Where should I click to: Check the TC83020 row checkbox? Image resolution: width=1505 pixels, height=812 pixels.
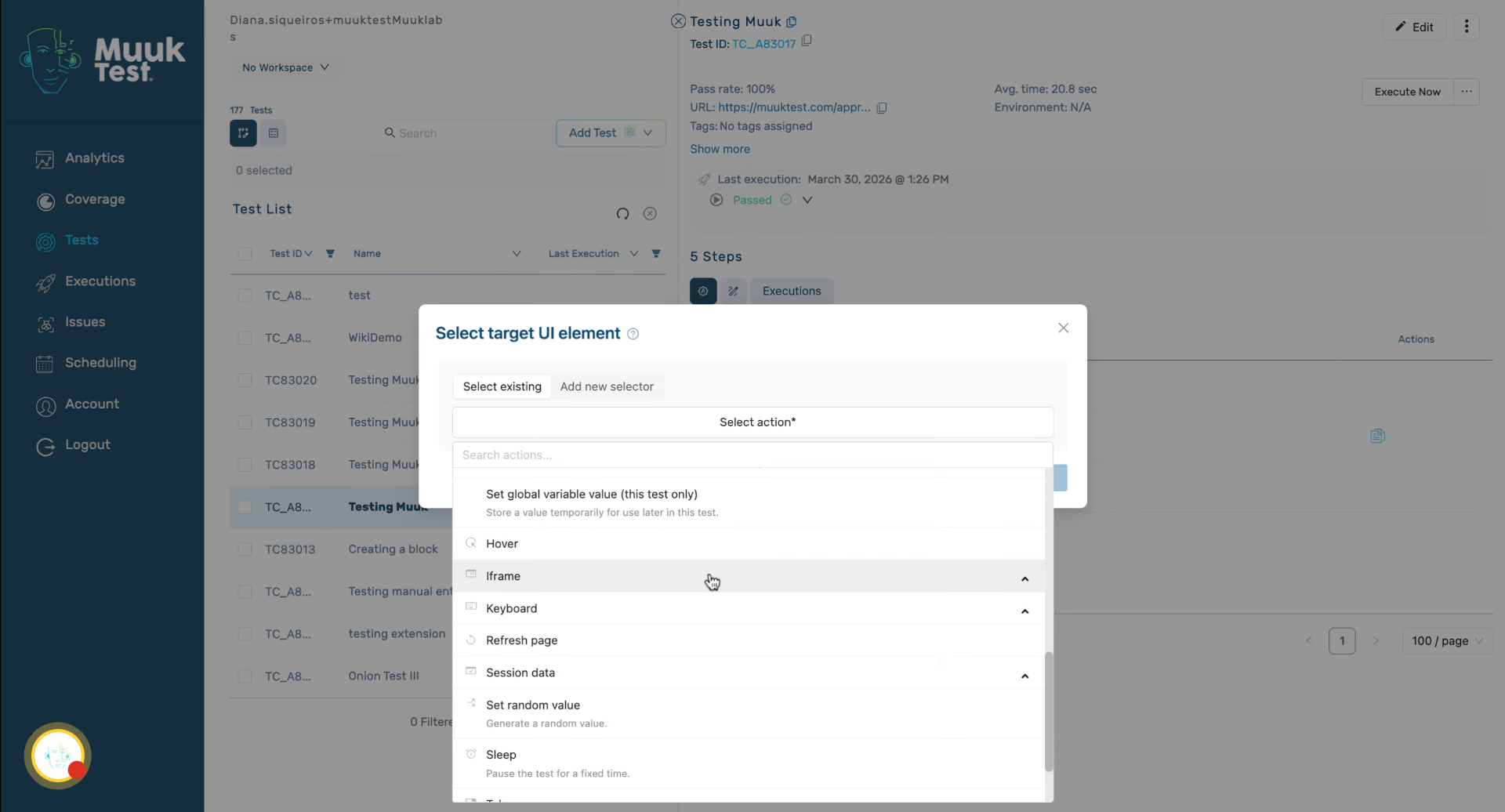click(245, 380)
